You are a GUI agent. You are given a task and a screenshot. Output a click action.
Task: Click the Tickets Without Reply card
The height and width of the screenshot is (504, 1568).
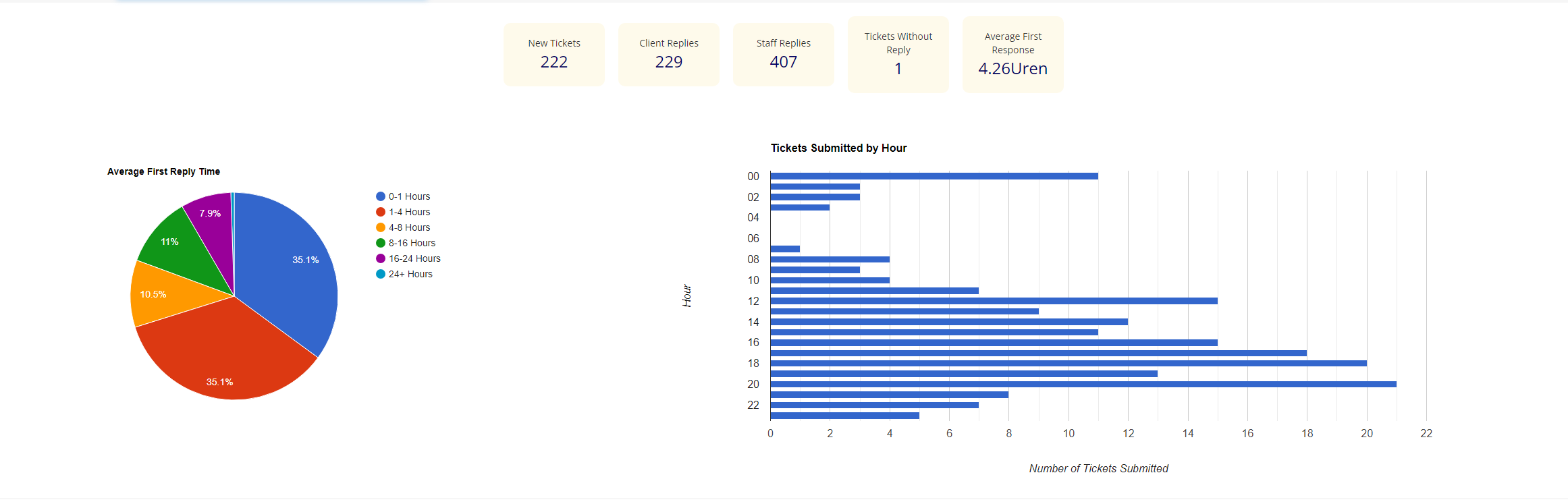point(898,54)
